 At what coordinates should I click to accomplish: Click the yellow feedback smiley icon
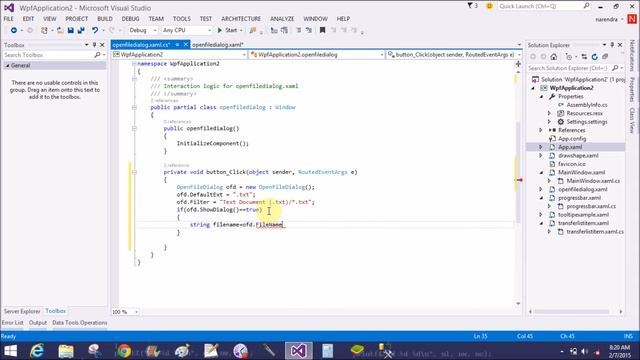(489, 6)
